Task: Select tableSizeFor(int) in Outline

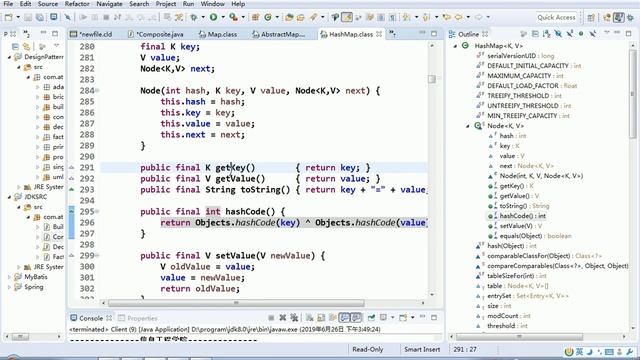Action: [518, 276]
